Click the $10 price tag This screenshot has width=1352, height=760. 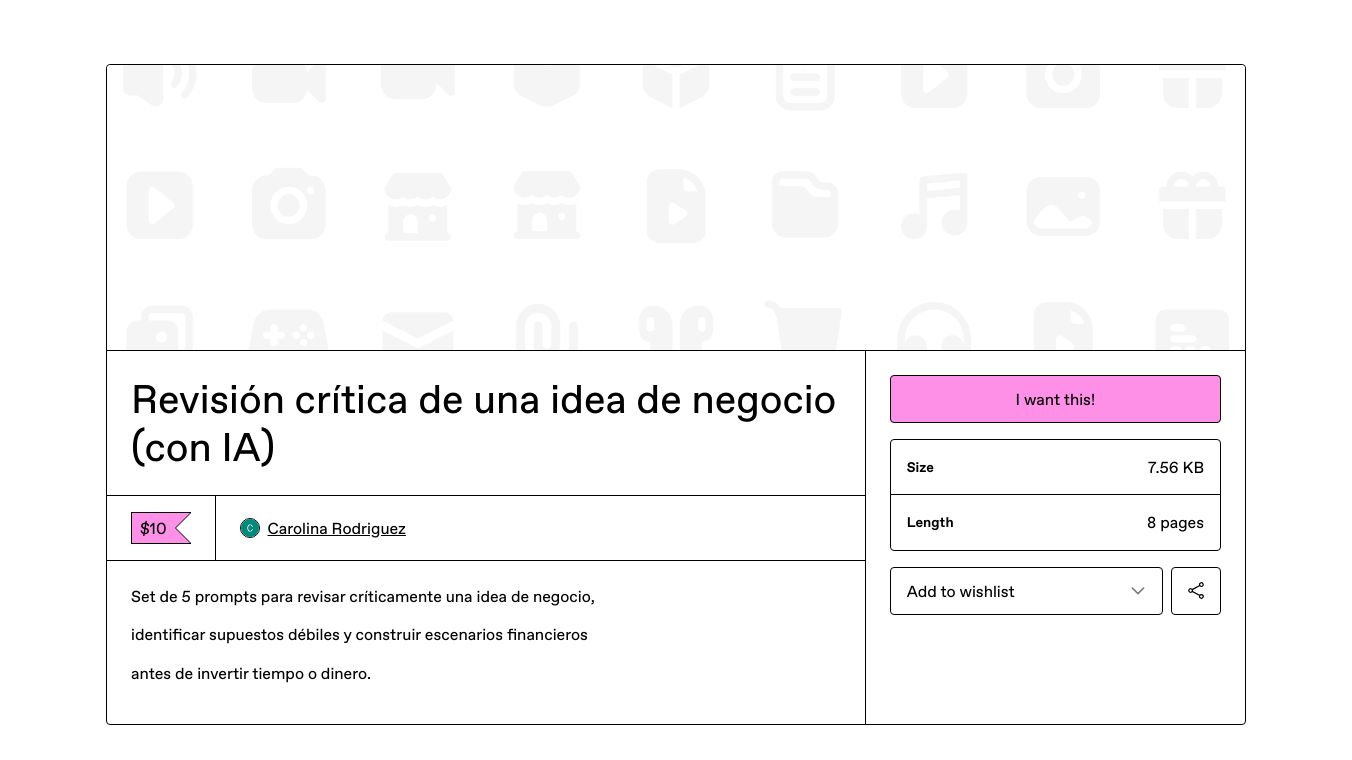coord(154,528)
